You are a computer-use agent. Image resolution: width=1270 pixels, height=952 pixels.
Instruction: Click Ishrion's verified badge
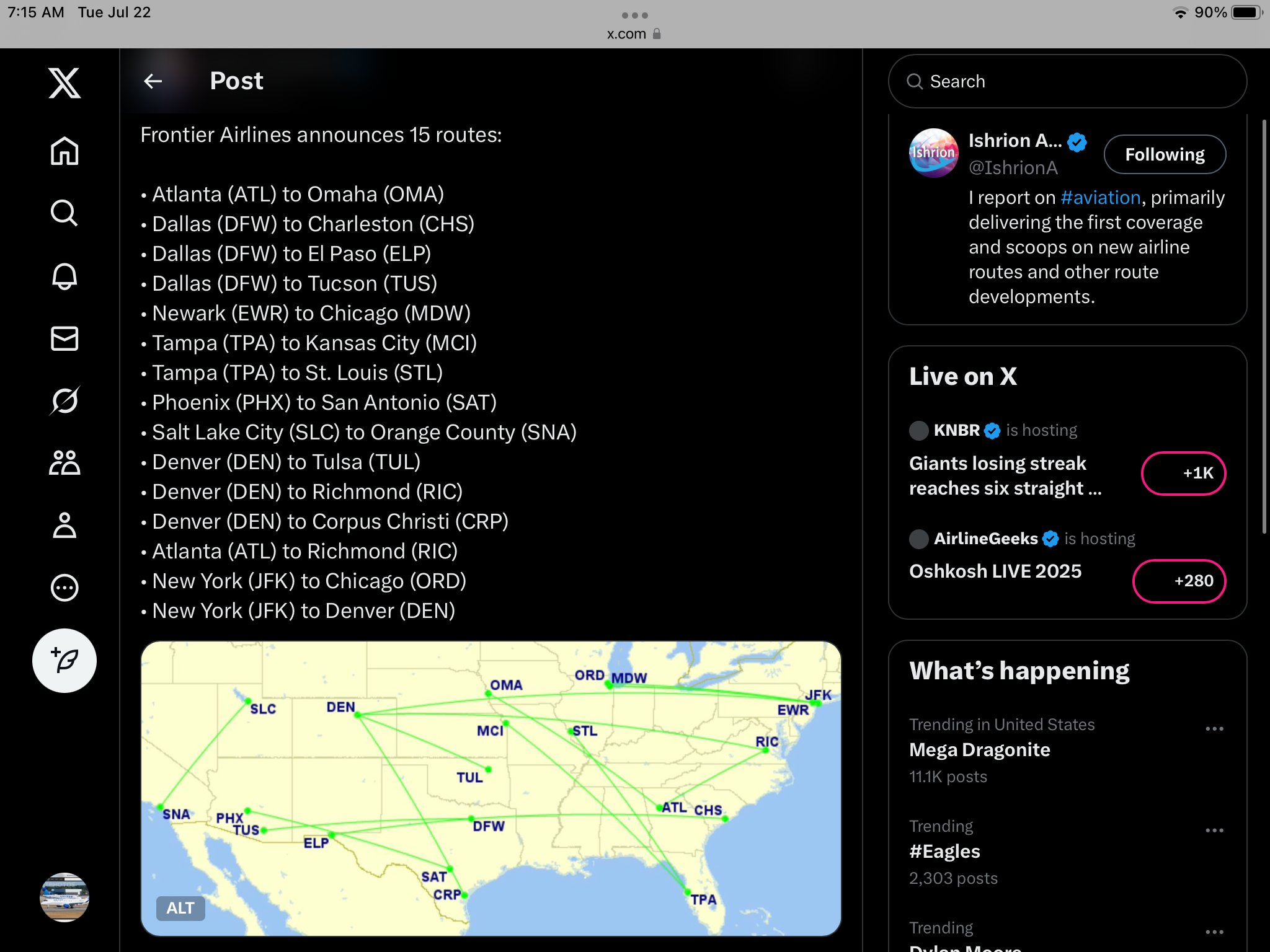pyautogui.click(x=1077, y=141)
